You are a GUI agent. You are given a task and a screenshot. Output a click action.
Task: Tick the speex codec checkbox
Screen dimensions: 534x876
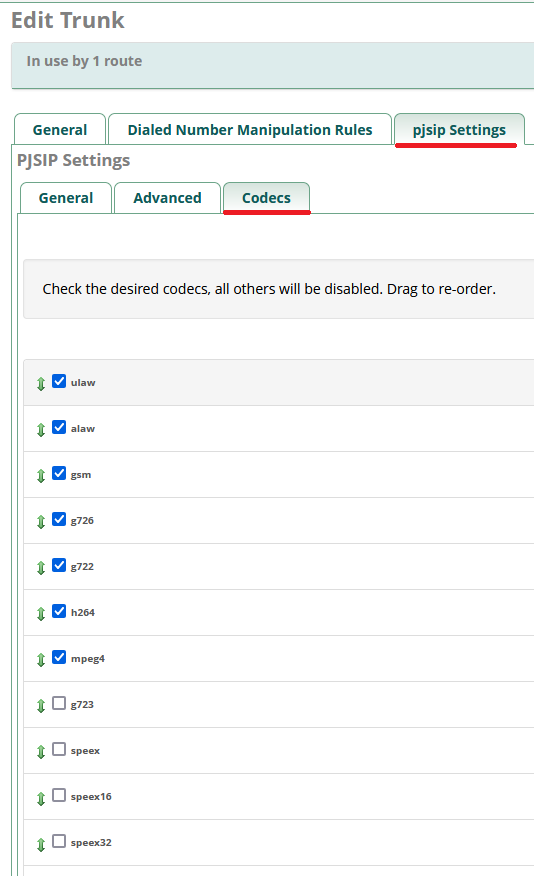(59, 749)
